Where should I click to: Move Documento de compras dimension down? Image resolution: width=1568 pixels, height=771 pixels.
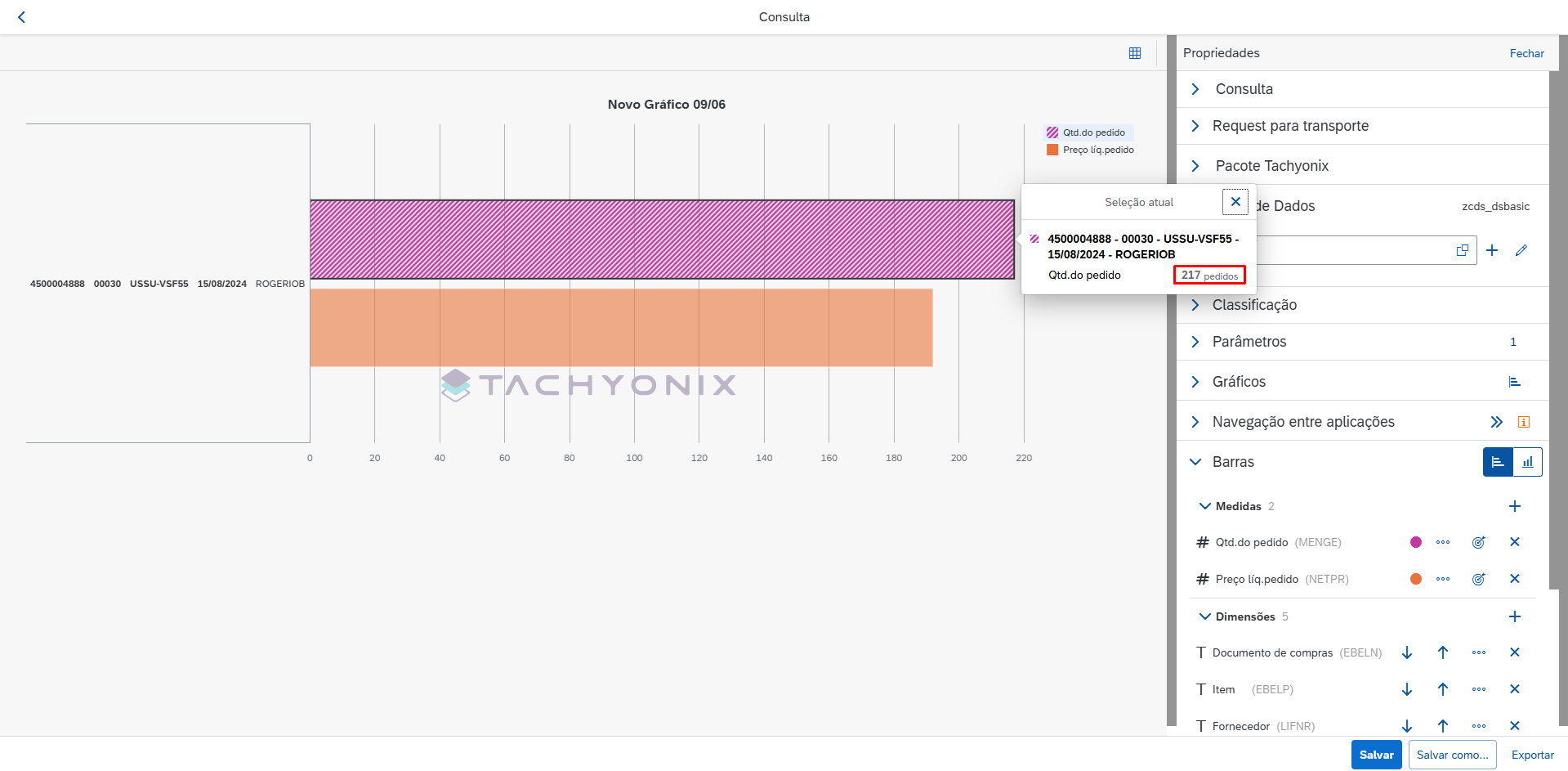pos(1406,652)
